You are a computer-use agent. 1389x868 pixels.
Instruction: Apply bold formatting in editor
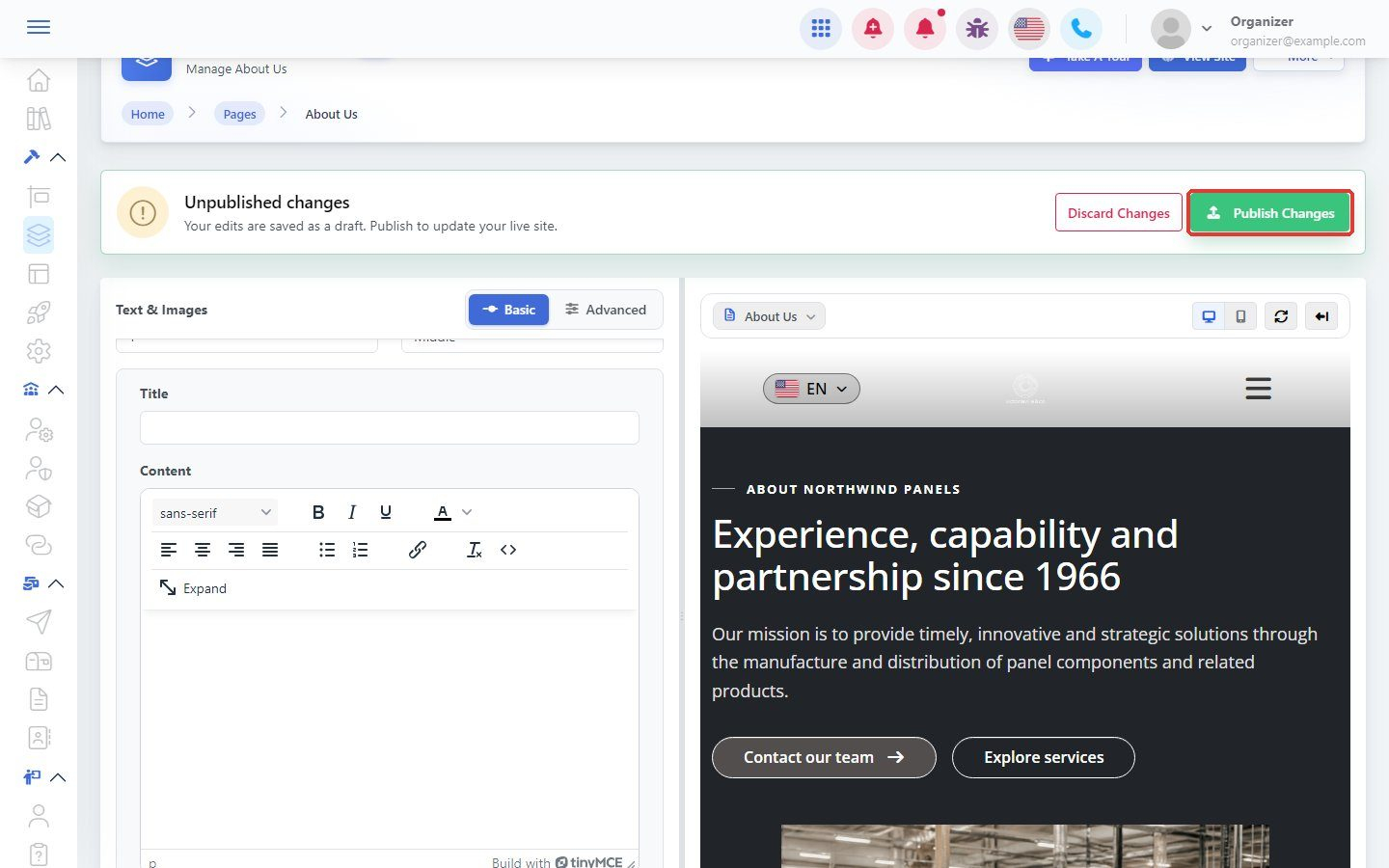tap(318, 512)
